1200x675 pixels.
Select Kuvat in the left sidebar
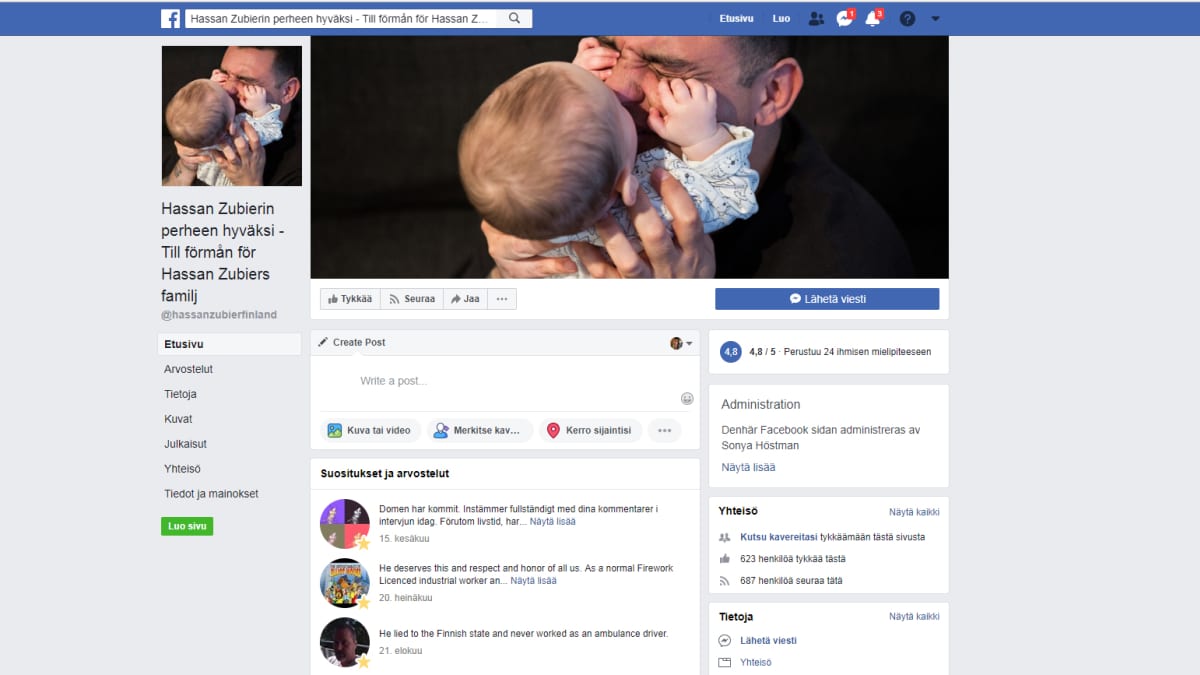point(179,419)
